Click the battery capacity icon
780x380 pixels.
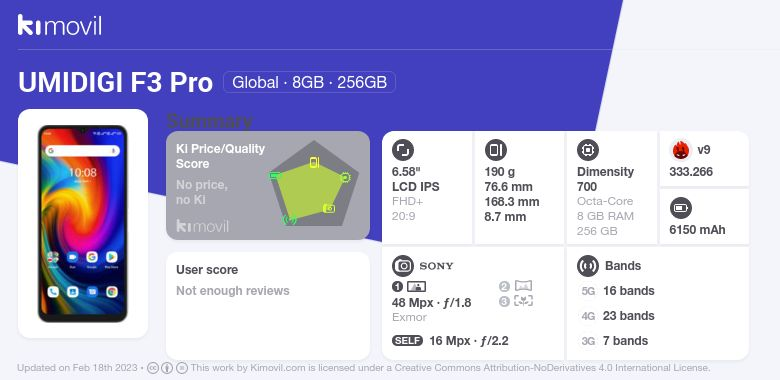pyautogui.click(x=680, y=208)
